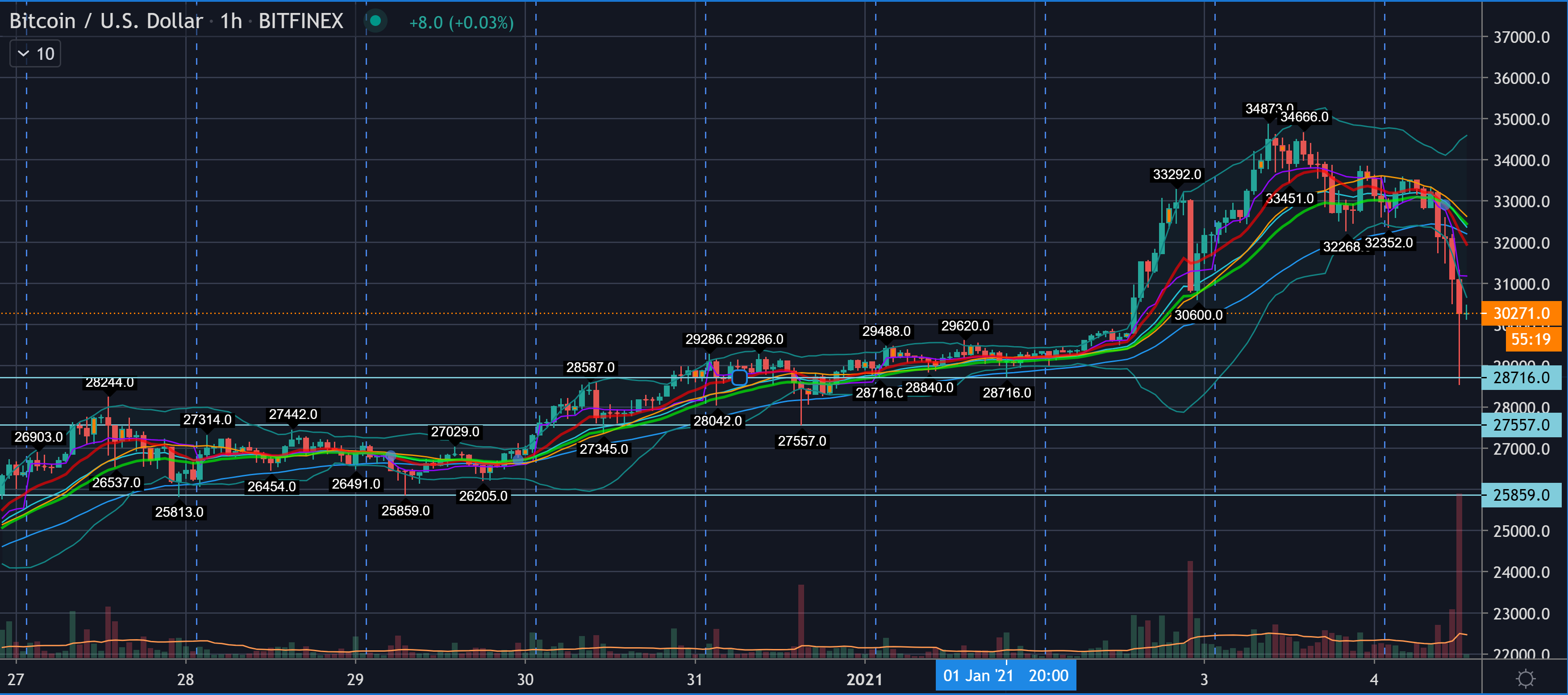Click the +8.0 (+0.03%) price change value
1568x695 pixels.
click(461, 23)
